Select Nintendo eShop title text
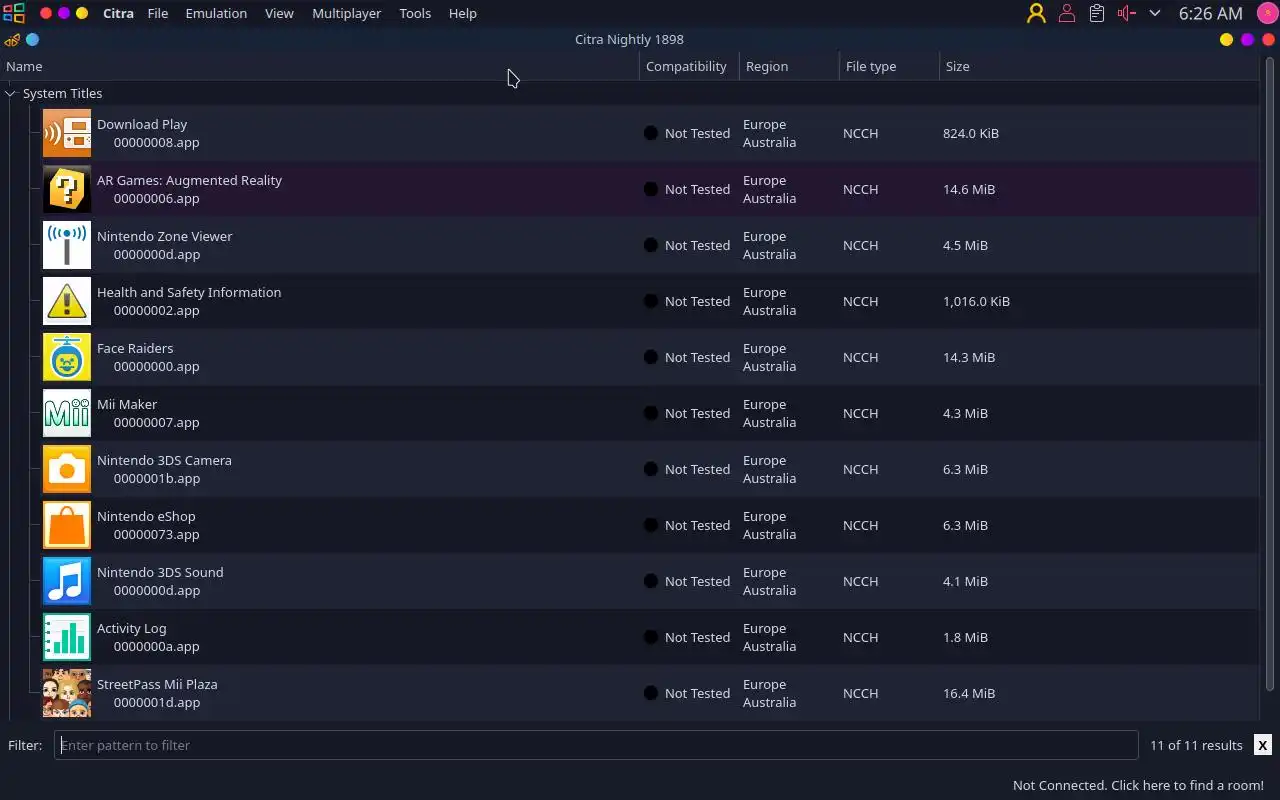This screenshot has width=1280, height=800. tap(146, 516)
